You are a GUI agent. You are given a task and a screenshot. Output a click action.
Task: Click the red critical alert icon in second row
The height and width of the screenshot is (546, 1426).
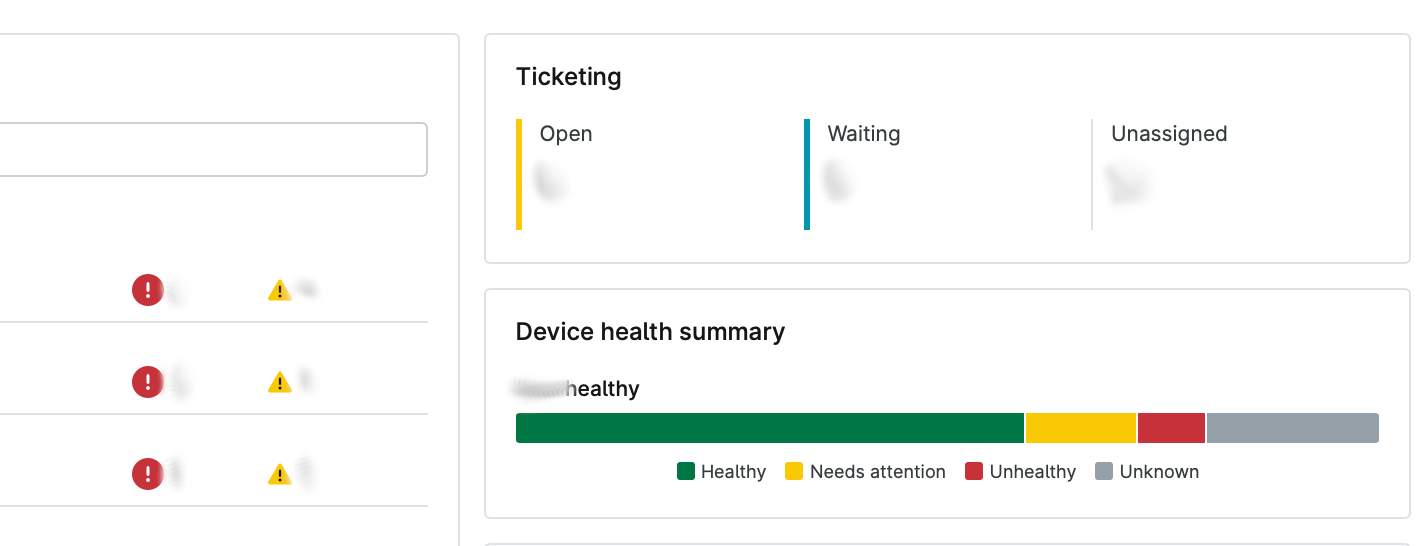(x=148, y=382)
